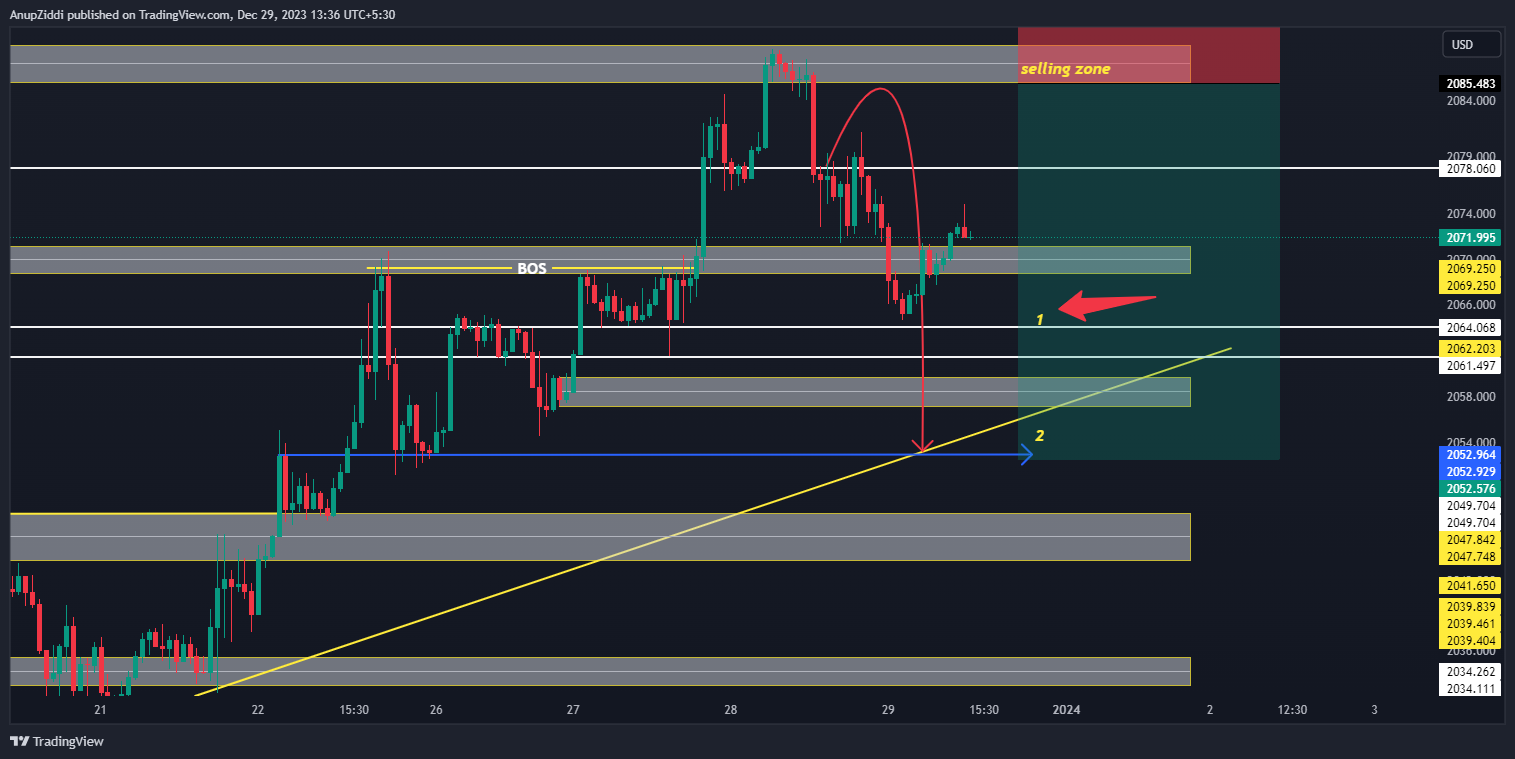
Task: Click the 29 date on time axis
Action: [888, 710]
